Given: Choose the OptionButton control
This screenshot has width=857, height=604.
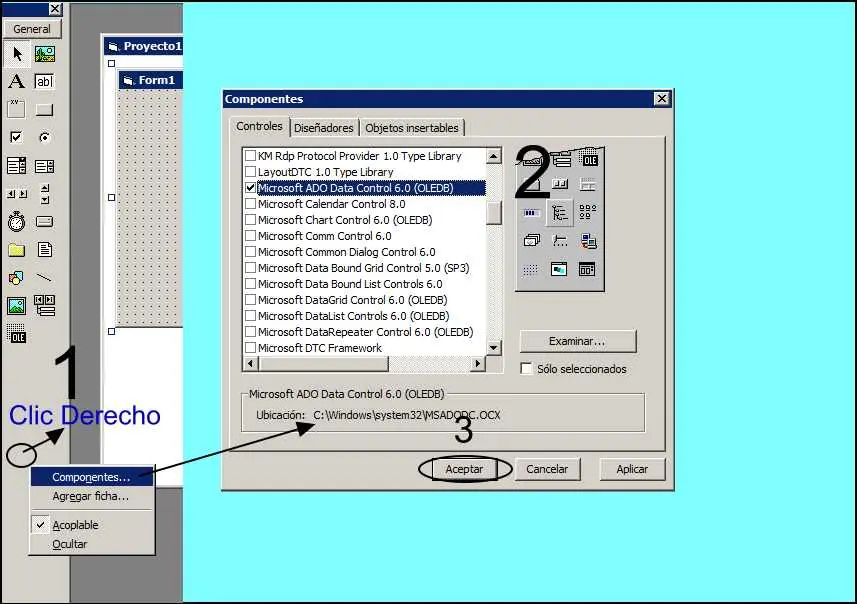Looking at the screenshot, I should (x=44, y=137).
